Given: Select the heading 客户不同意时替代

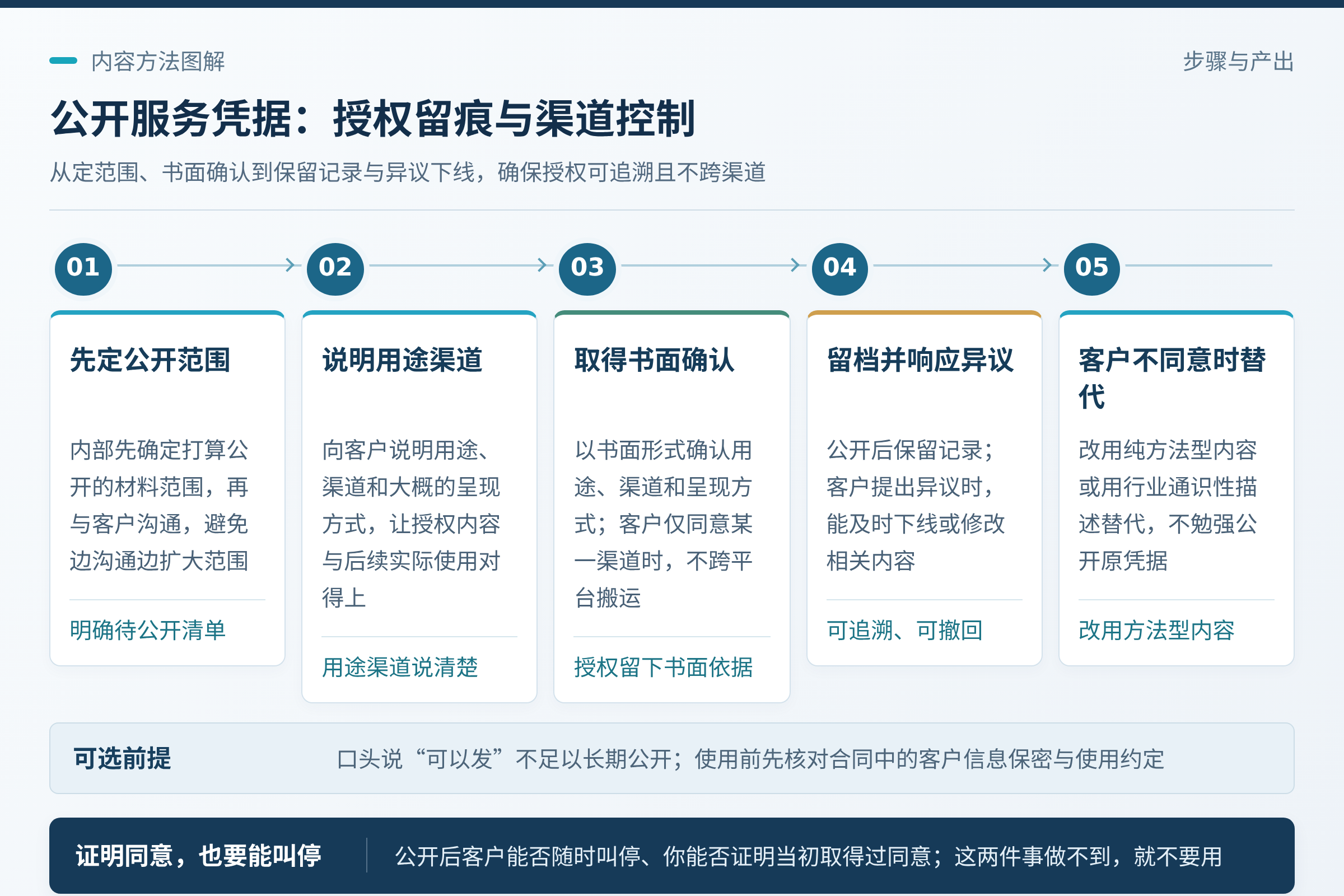Looking at the screenshot, I should click(x=1172, y=379).
